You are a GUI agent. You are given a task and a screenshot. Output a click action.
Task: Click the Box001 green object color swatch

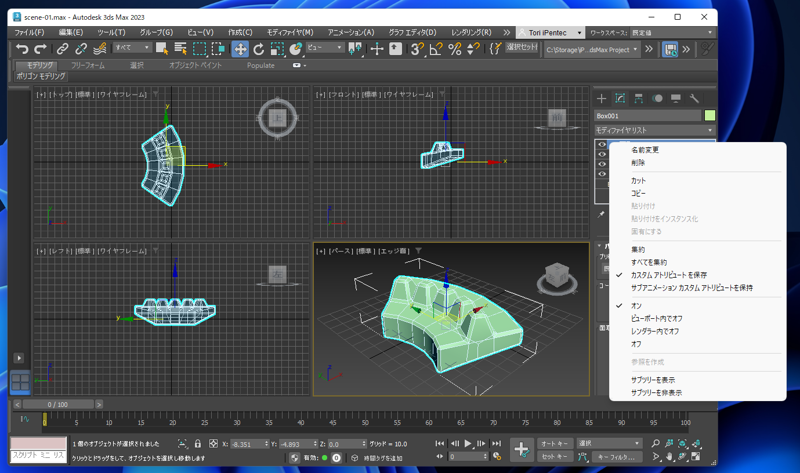tap(710, 116)
